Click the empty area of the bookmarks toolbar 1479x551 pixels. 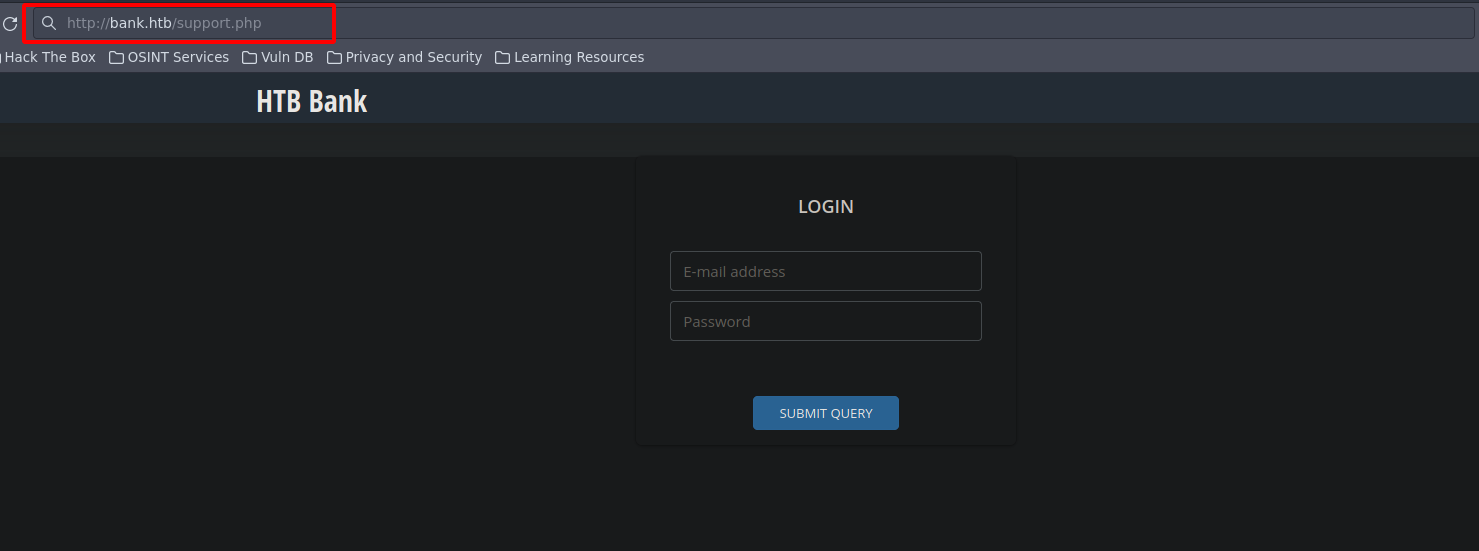click(1000, 58)
